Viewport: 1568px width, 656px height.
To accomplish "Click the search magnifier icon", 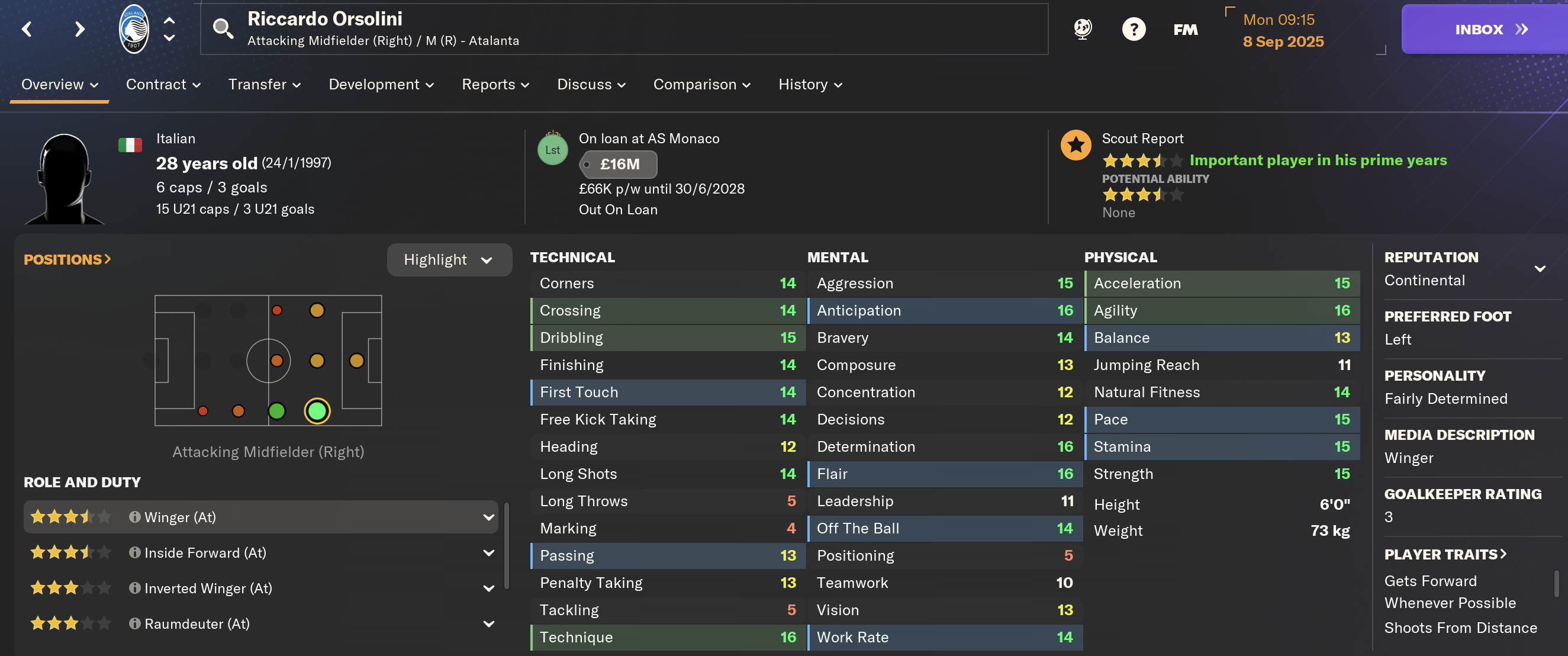I will point(223,28).
